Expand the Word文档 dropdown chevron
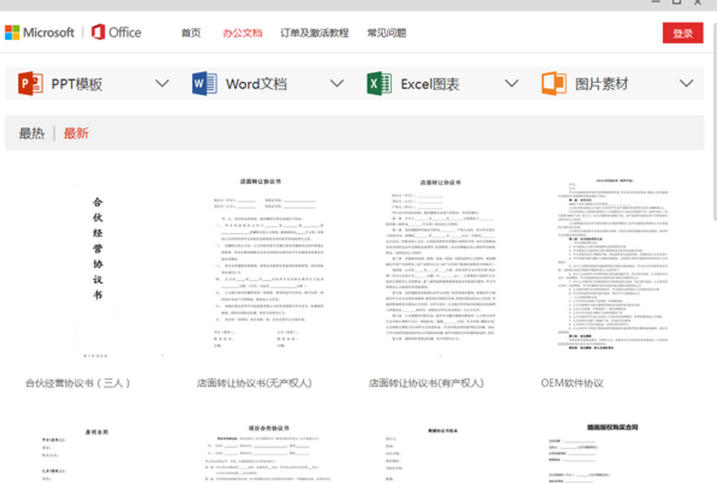Viewport: 717px width, 483px height. click(x=336, y=84)
